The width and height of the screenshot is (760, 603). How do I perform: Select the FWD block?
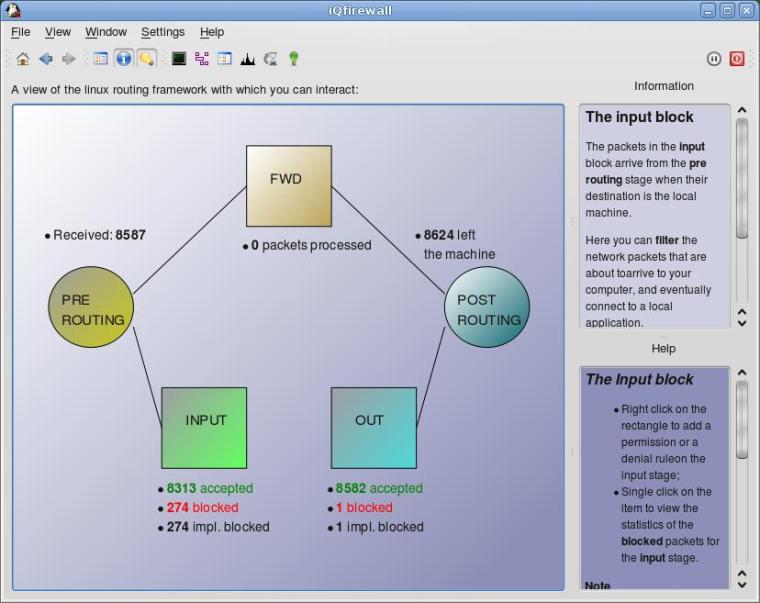click(x=289, y=186)
